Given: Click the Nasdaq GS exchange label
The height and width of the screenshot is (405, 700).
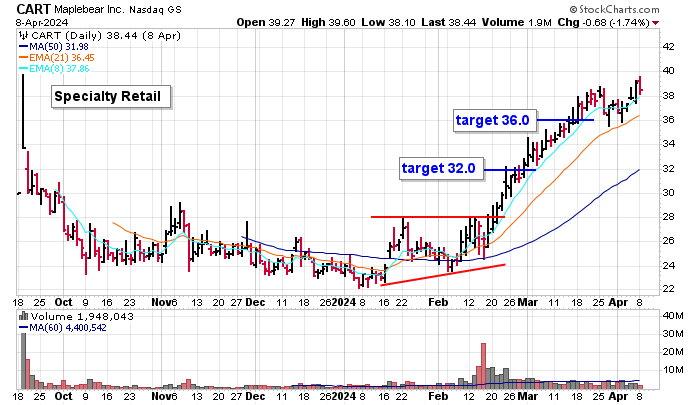Looking at the screenshot, I should (x=155, y=9).
